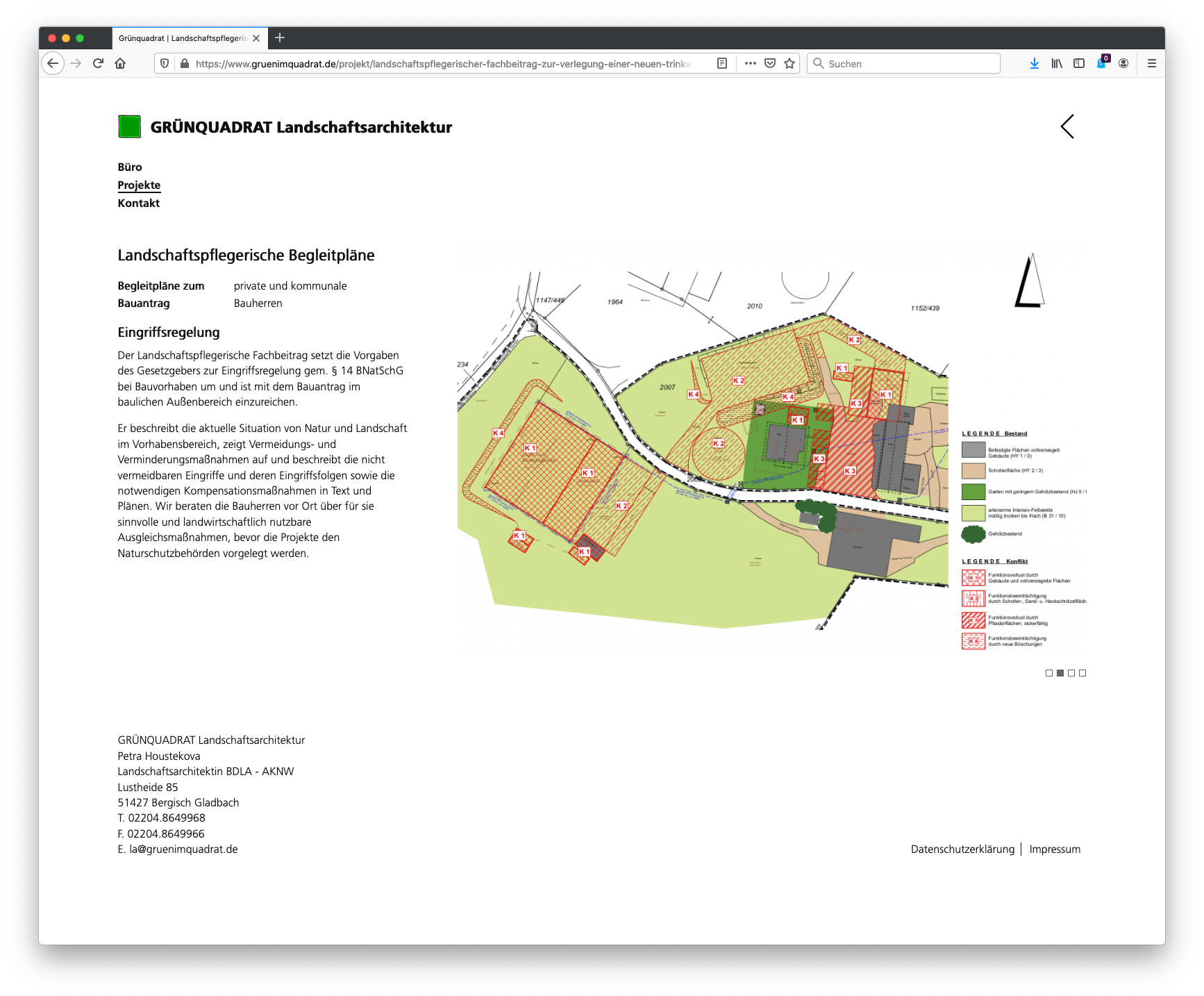The image size is (1204, 996).
Task: Select the second slideshow indicator
Action: tap(1060, 673)
